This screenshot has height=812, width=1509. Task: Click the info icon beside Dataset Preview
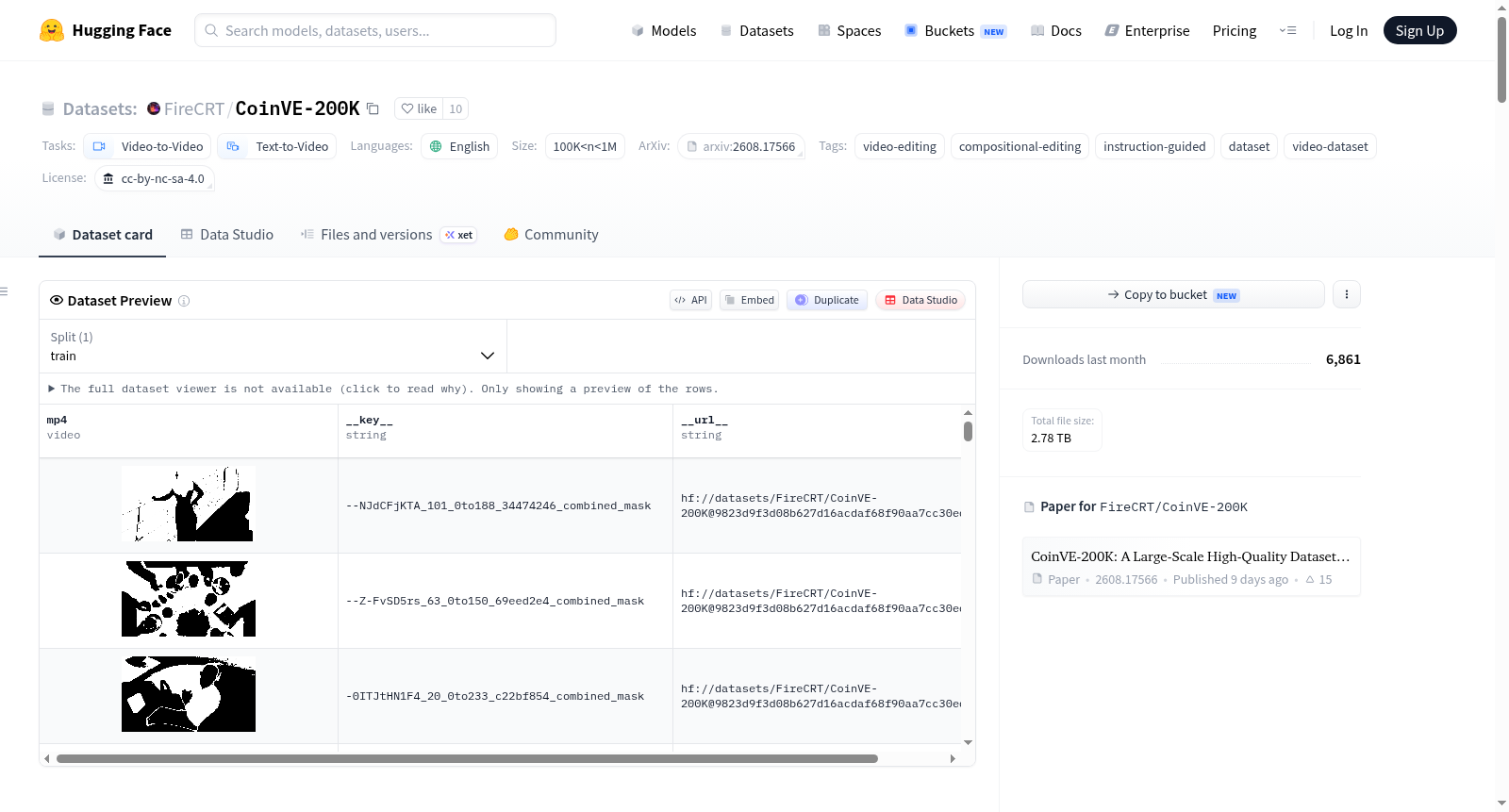click(184, 301)
